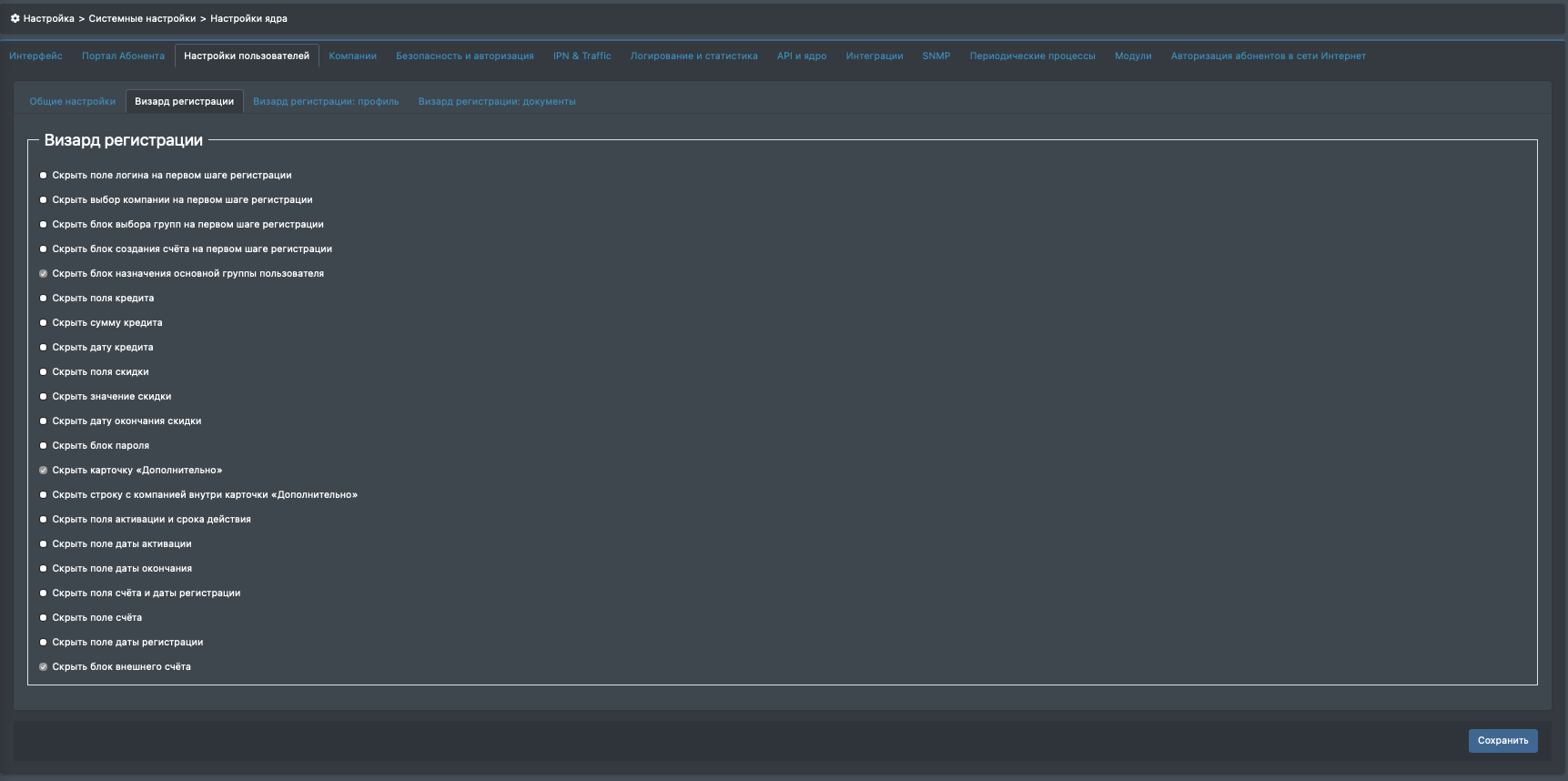The height and width of the screenshot is (781, 1568).
Task: Check 'Скрыть блок пароля' option
Action: tap(43, 446)
